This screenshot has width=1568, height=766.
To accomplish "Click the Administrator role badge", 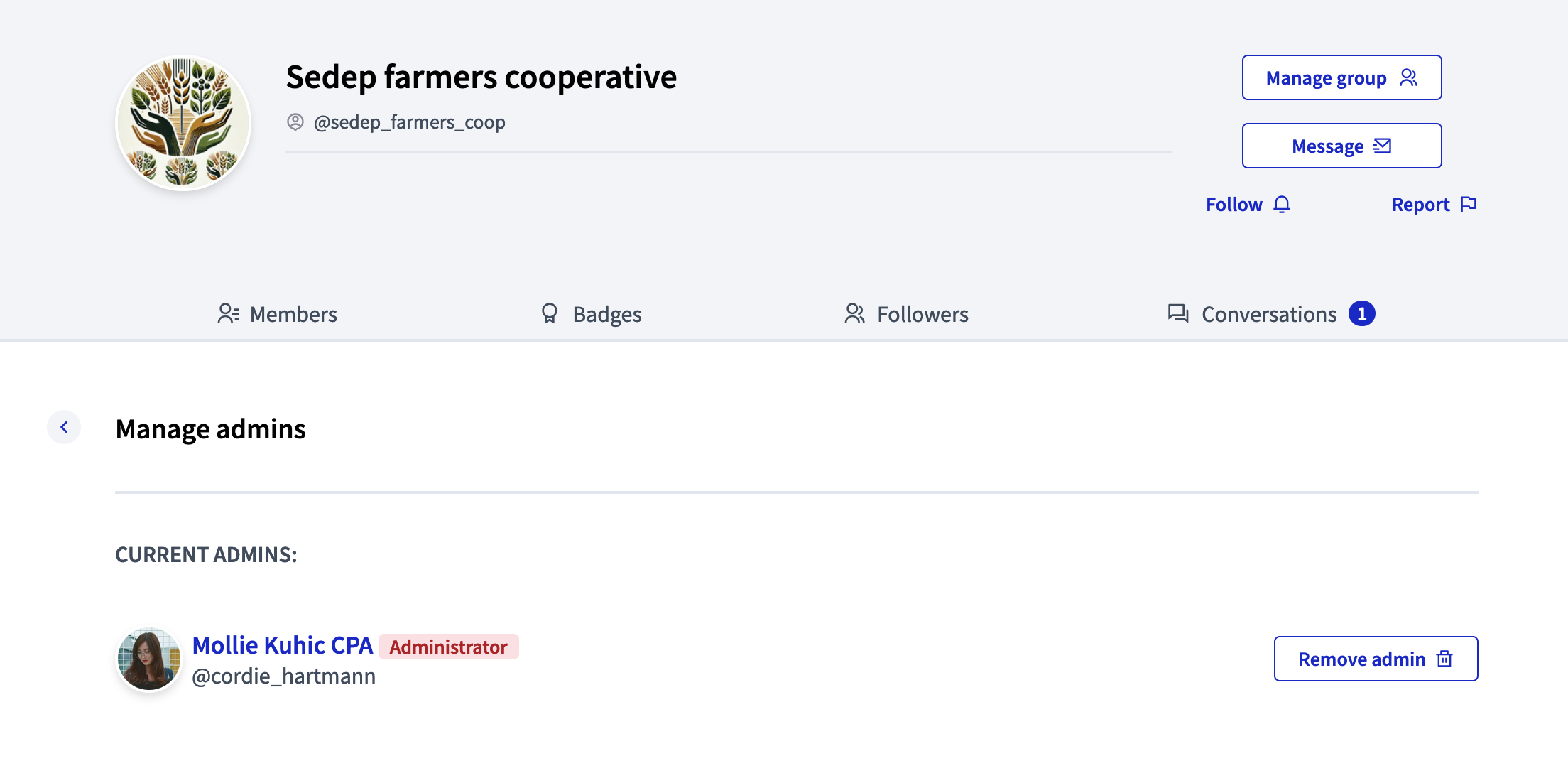I will tap(448, 647).
